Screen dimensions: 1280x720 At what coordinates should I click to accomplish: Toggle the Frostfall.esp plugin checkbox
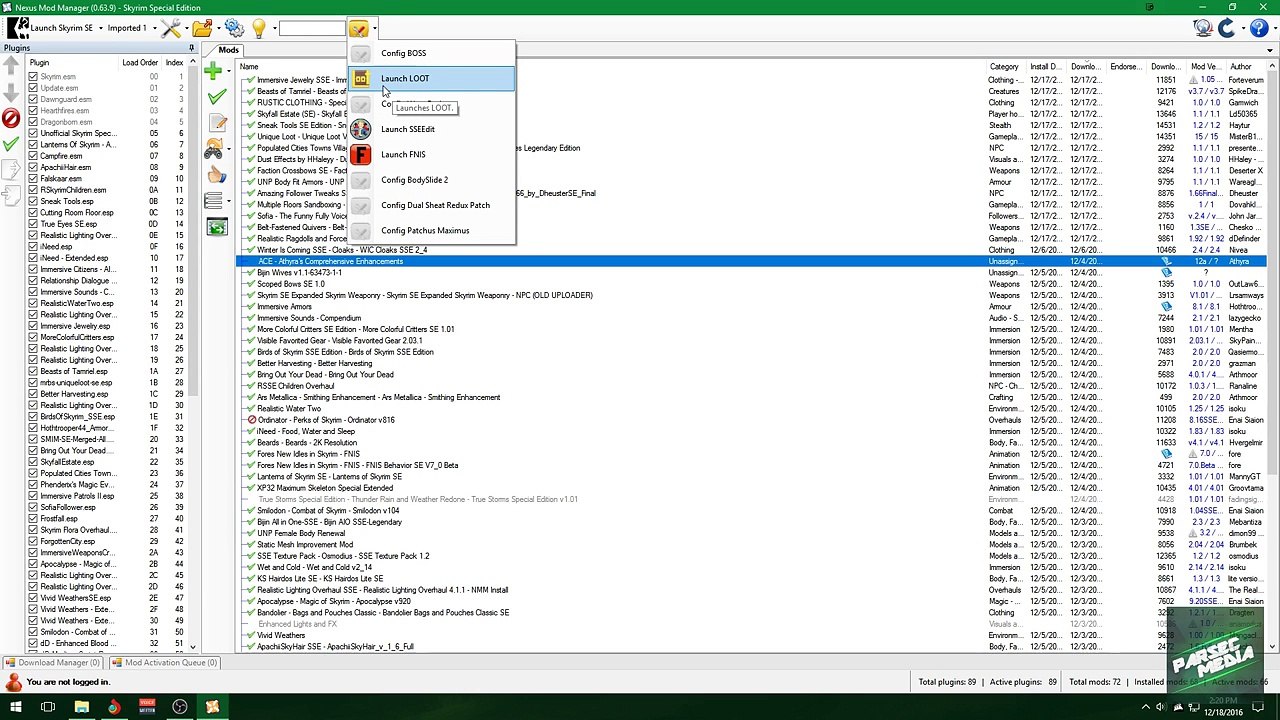pyautogui.click(x=33, y=519)
